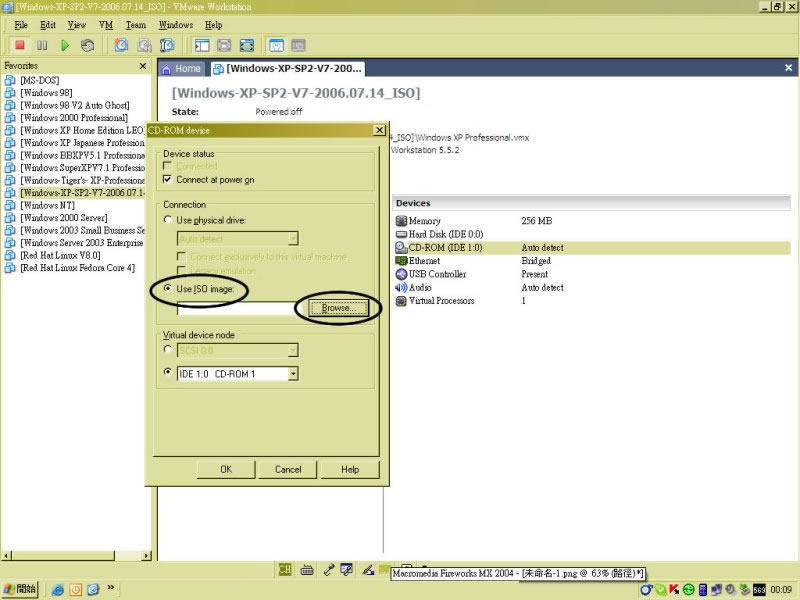Select [Red Hat Linux Fedora Core 4] favorite

click(77, 268)
